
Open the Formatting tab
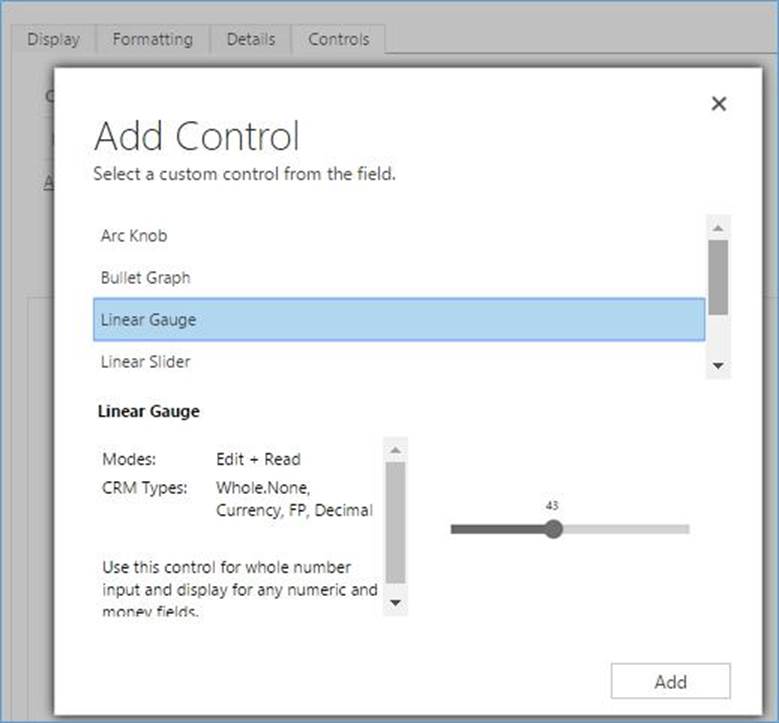click(x=152, y=39)
